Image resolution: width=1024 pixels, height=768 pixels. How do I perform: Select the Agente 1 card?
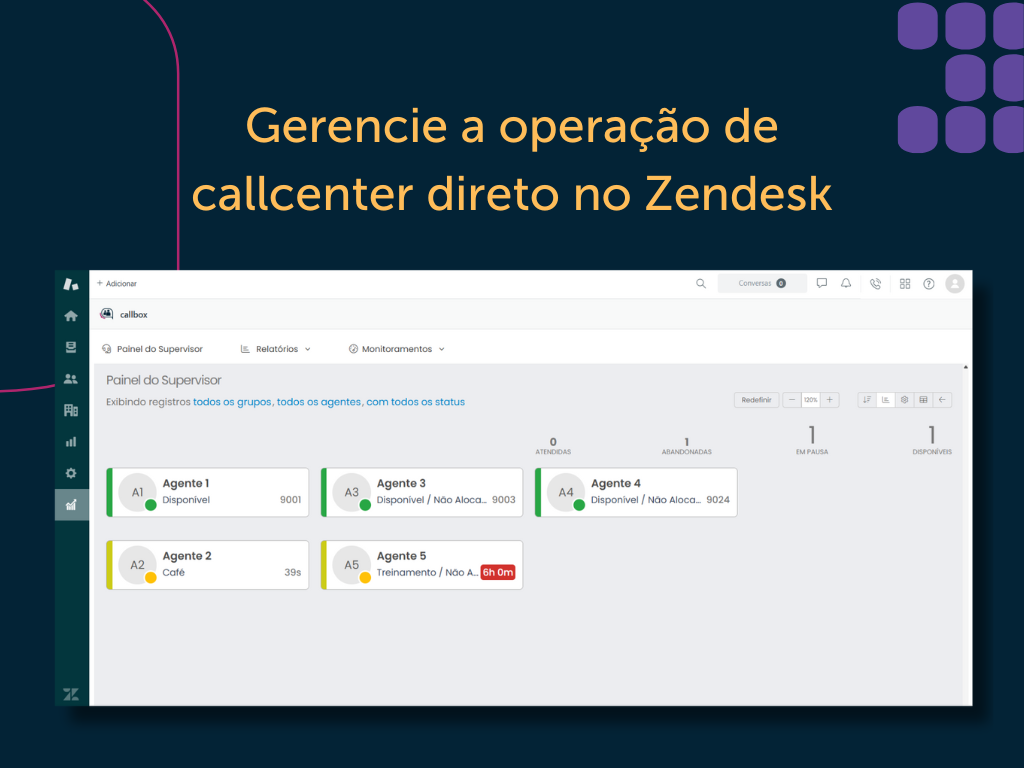point(208,492)
